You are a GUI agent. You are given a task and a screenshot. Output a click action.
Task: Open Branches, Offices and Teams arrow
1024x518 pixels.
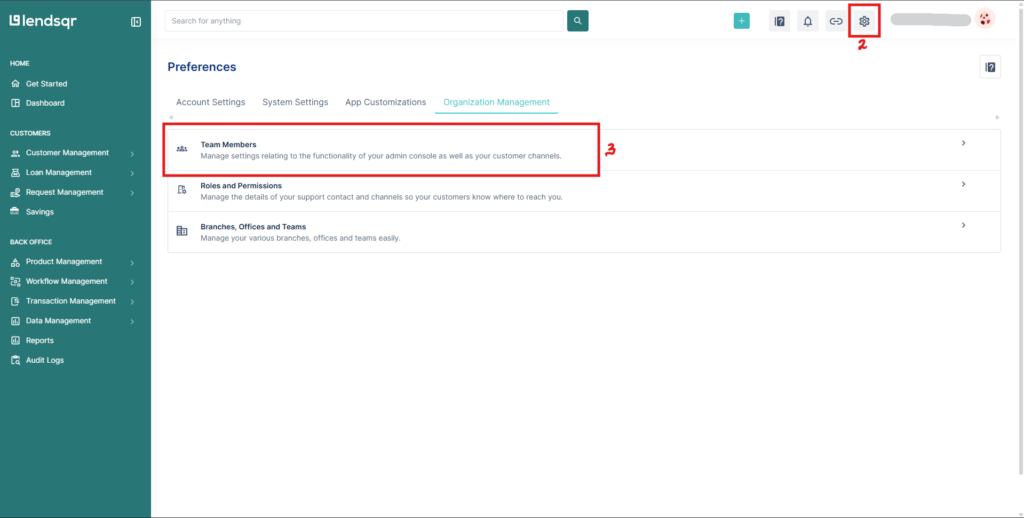pyautogui.click(x=963, y=225)
